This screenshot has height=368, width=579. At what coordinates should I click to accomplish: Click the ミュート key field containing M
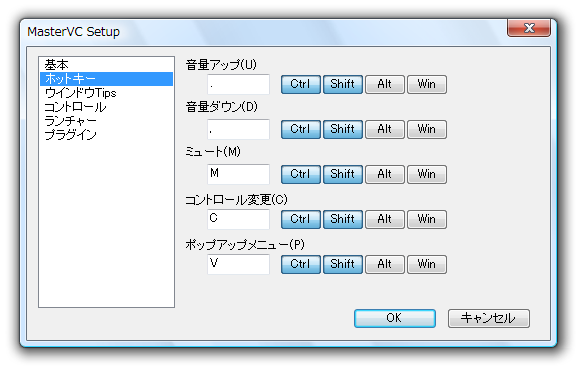238,174
